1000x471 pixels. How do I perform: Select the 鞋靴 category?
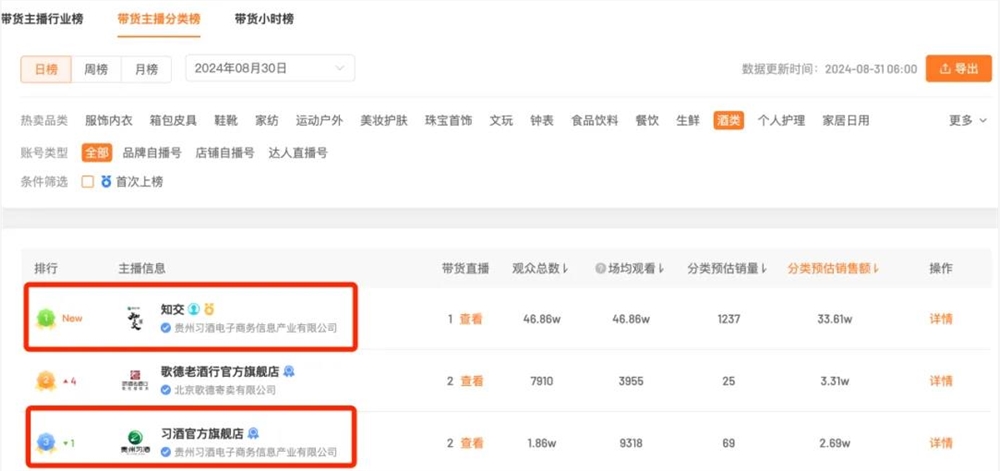pyautogui.click(x=226, y=120)
